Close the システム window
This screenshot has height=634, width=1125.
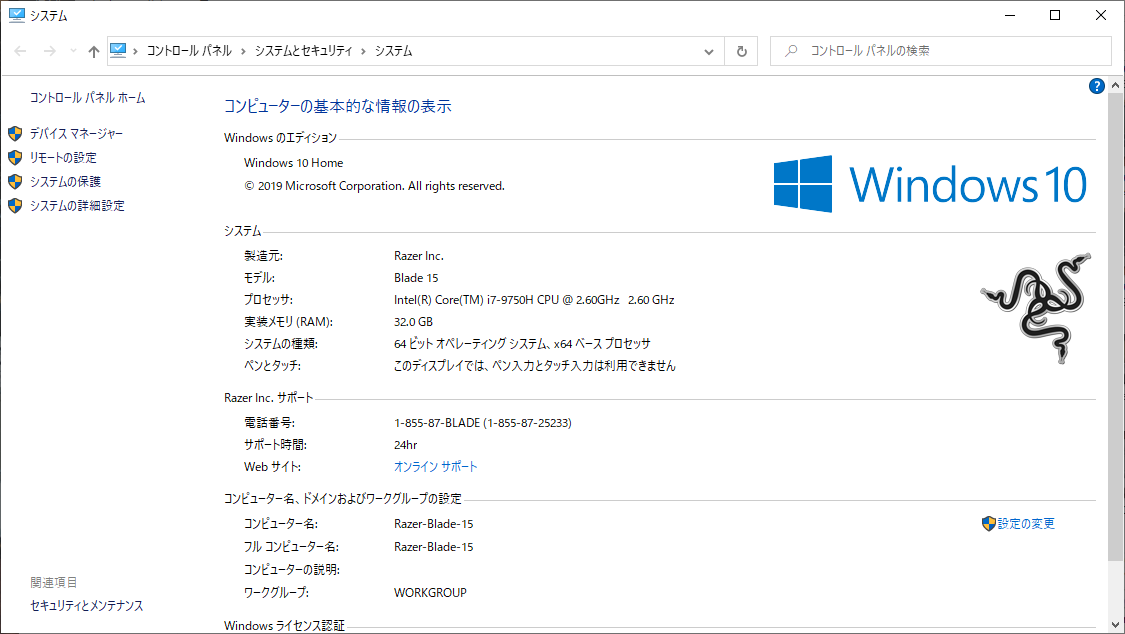(1101, 15)
